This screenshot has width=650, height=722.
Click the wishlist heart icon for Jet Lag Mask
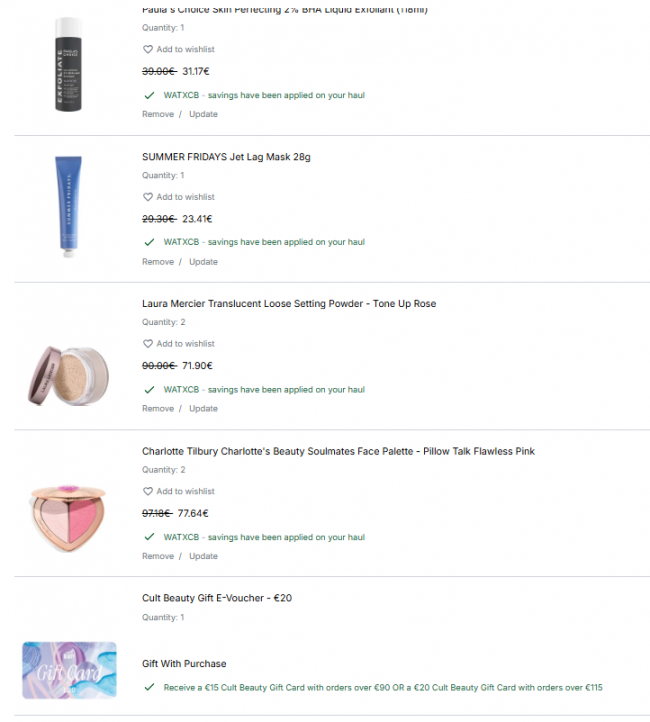tap(148, 197)
